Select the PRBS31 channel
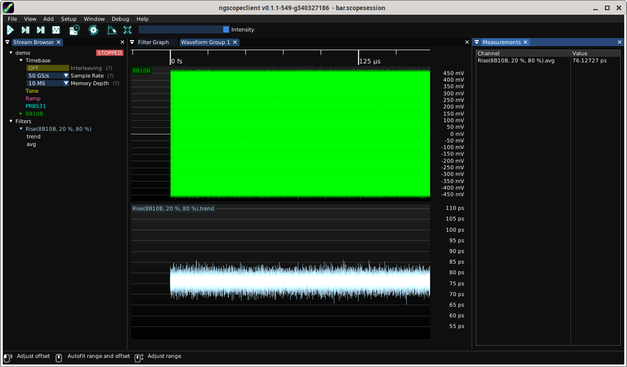The width and height of the screenshot is (627, 367). pyautogui.click(x=36, y=106)
